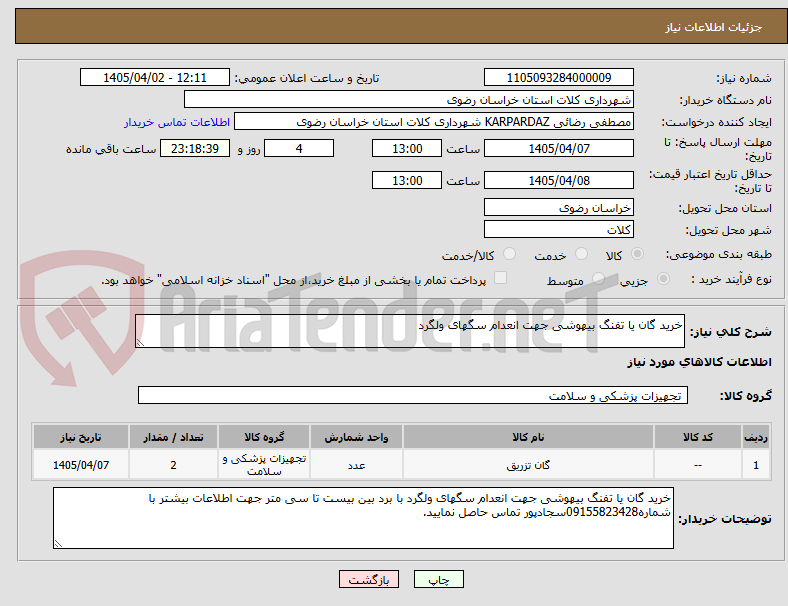Select the کالا/خدمت radio button

(x=510, y=254)
